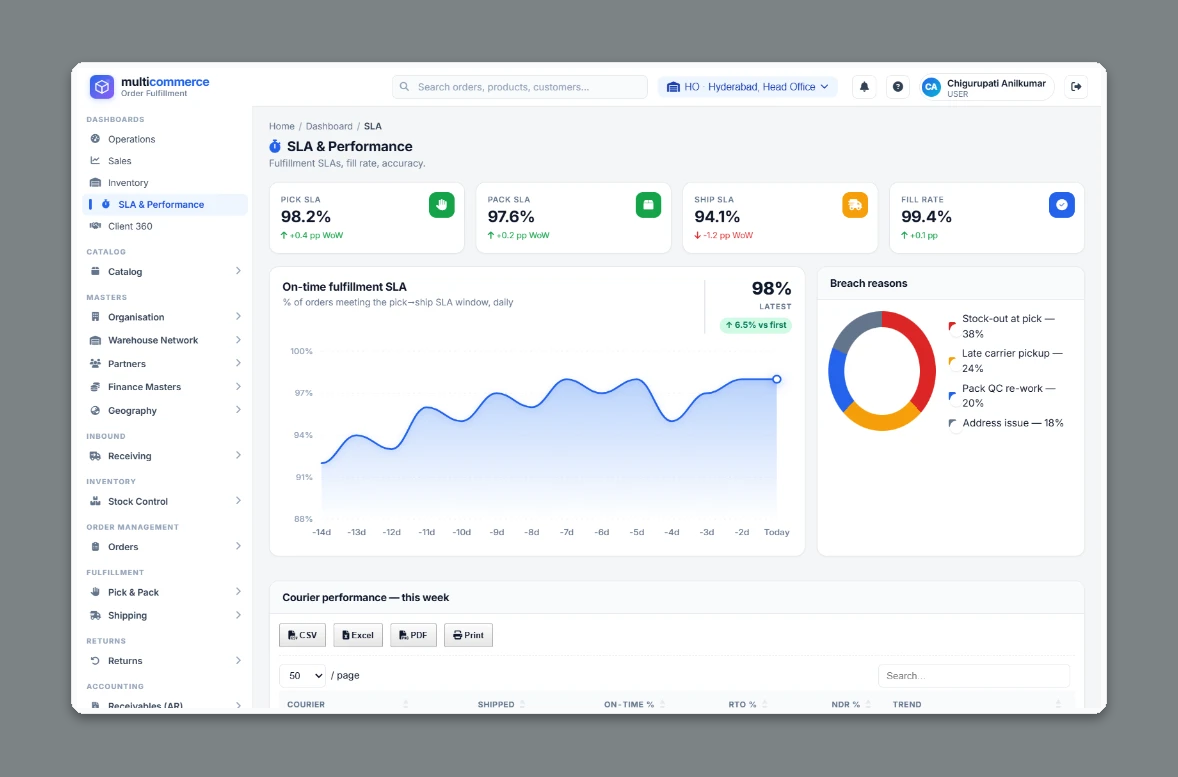Screen dimensions: 1178x777
Task: Click the stopwatch icon beside SLA & Performance title
Action: point(275,147)
